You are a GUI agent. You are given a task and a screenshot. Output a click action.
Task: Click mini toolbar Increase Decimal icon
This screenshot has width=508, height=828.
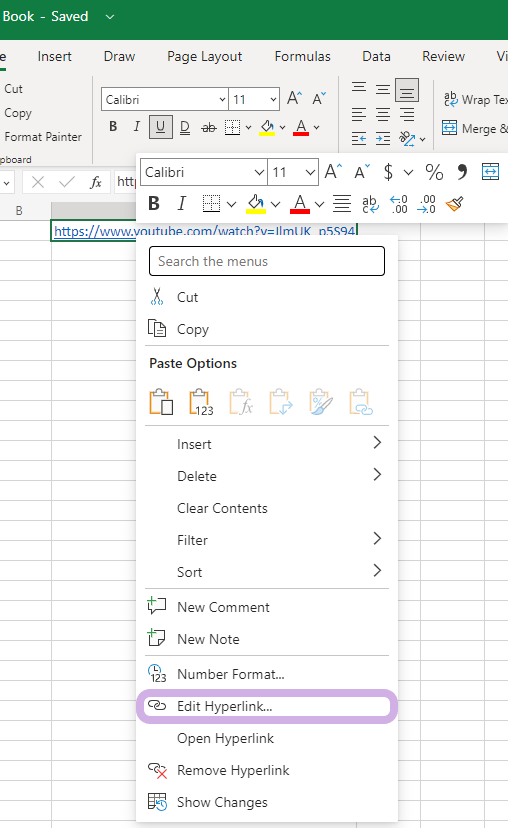point(399,204)
